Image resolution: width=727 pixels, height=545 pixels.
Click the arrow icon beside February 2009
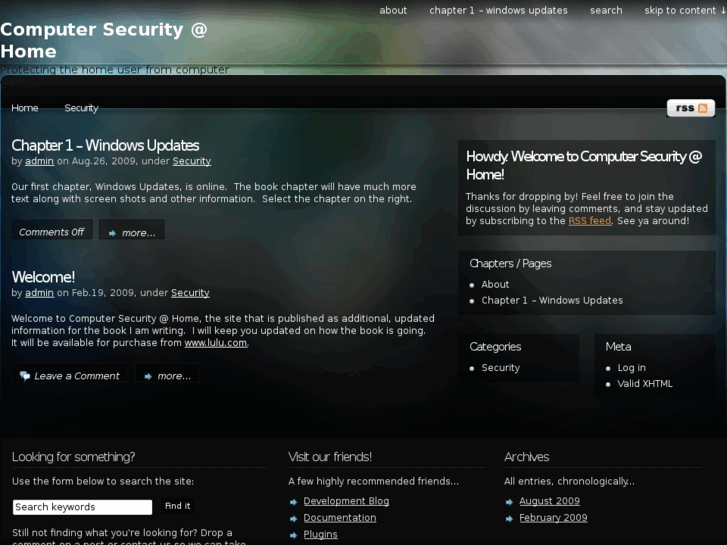pos(509,519)
